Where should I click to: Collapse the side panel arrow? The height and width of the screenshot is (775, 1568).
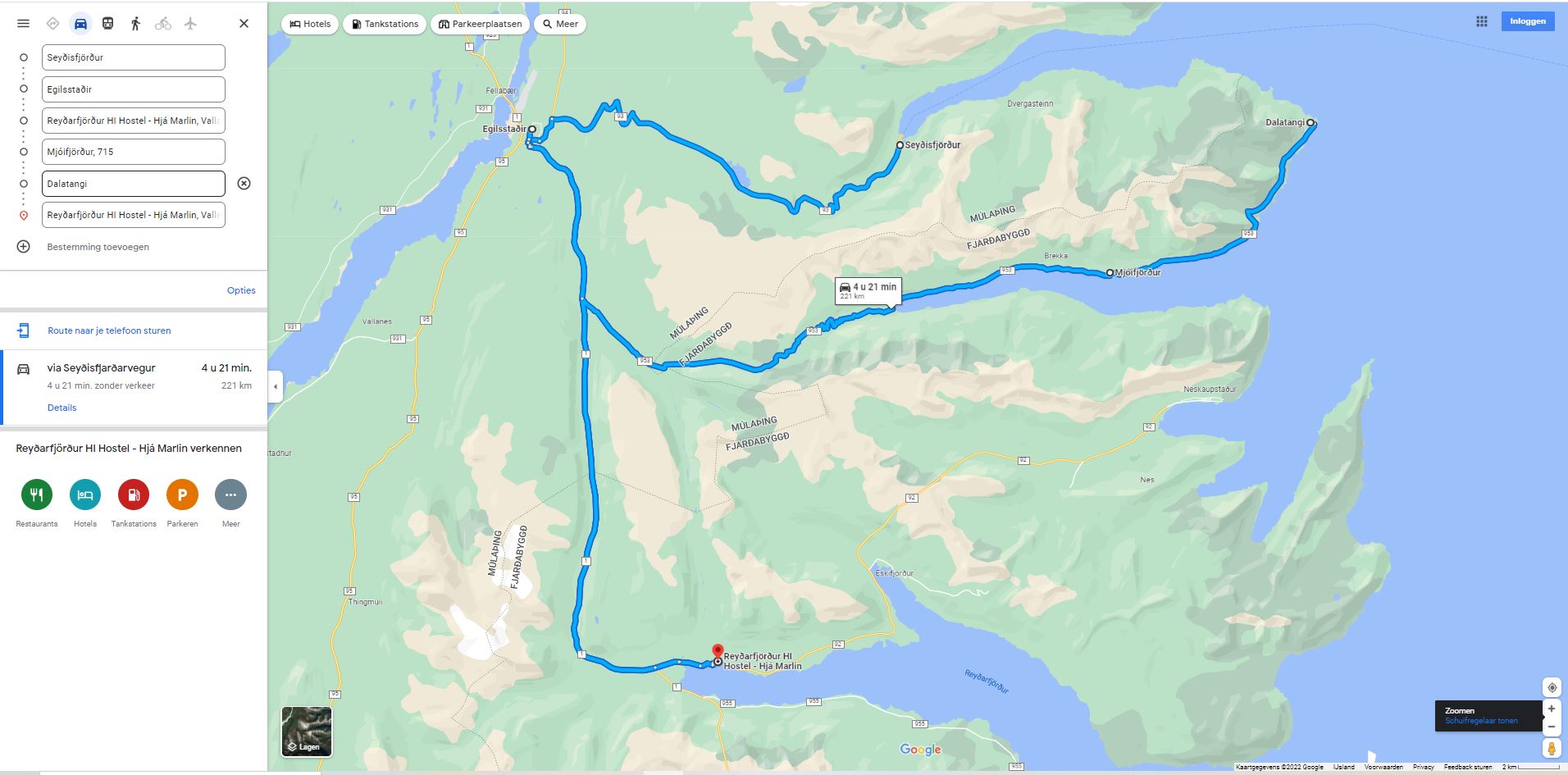point(276,386)
